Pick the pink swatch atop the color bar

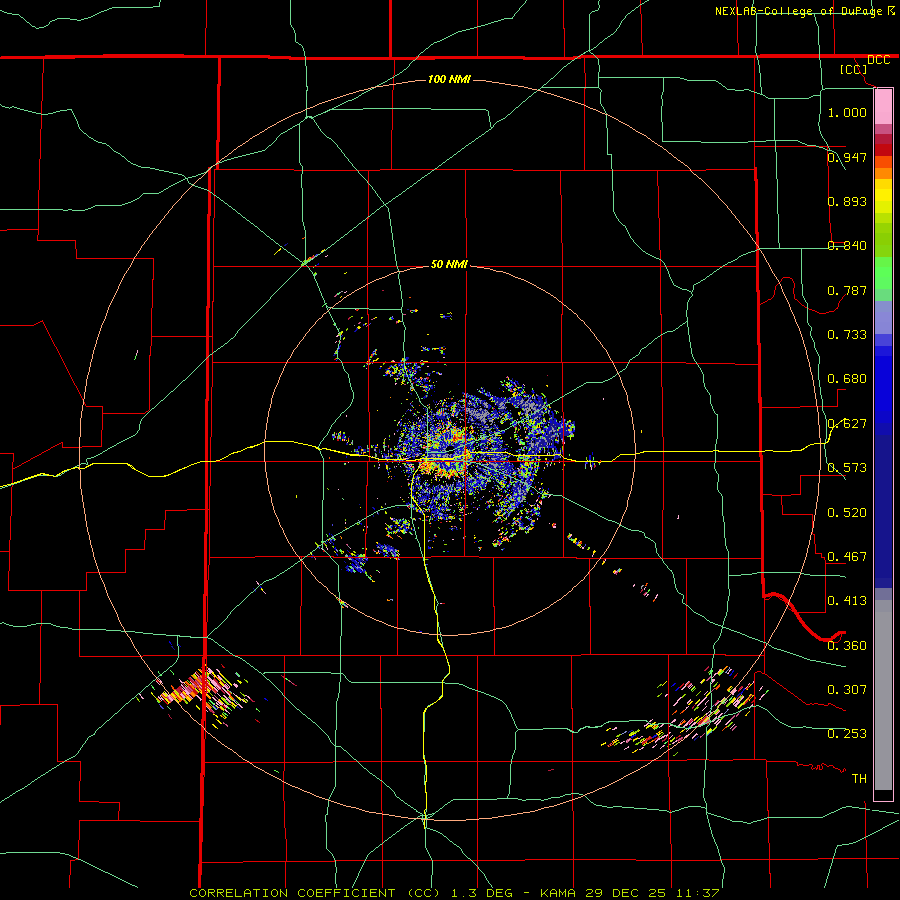(883, 107)
